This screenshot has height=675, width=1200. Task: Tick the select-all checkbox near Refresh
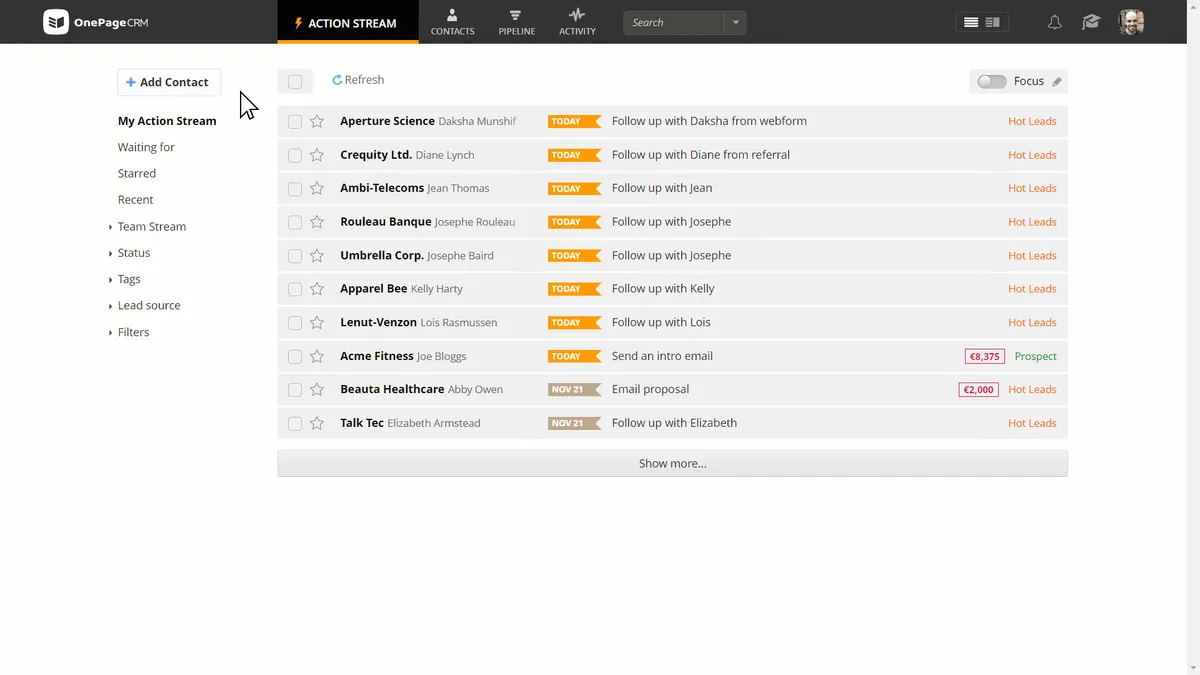[295, 82]
